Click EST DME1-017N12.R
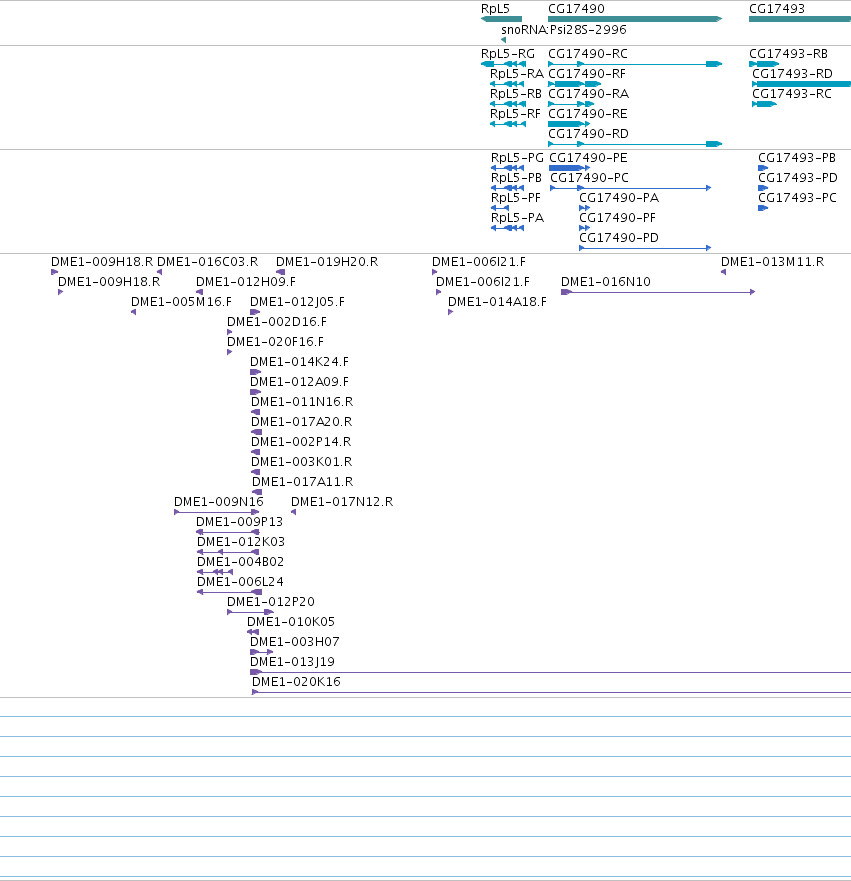The image size is (851, 881). [x=293, y=512]
